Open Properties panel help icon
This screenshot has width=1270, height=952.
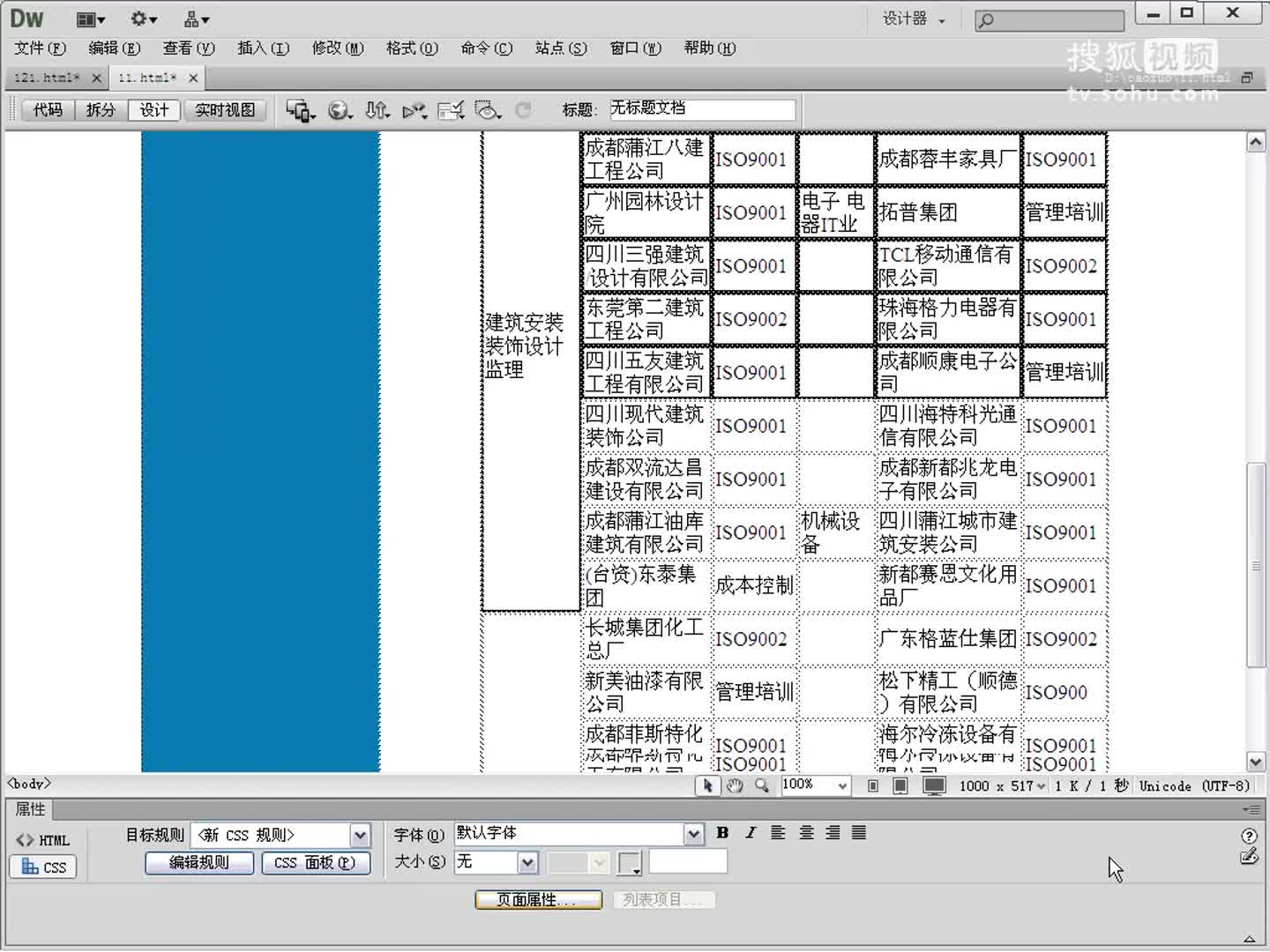1249,836
